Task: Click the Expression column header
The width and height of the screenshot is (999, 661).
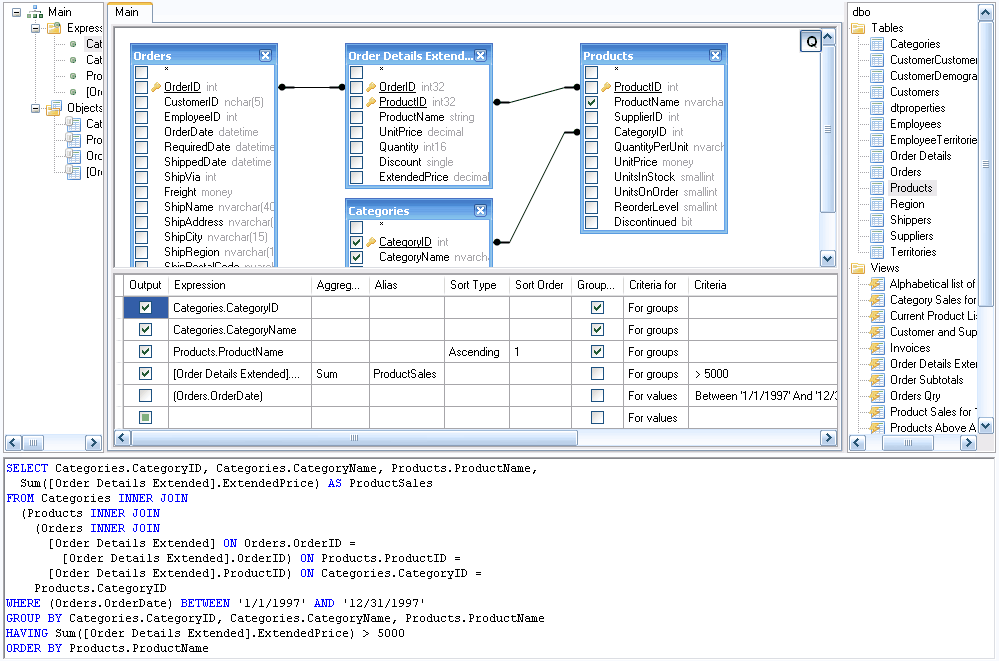Action: click(x=240, y=285)
